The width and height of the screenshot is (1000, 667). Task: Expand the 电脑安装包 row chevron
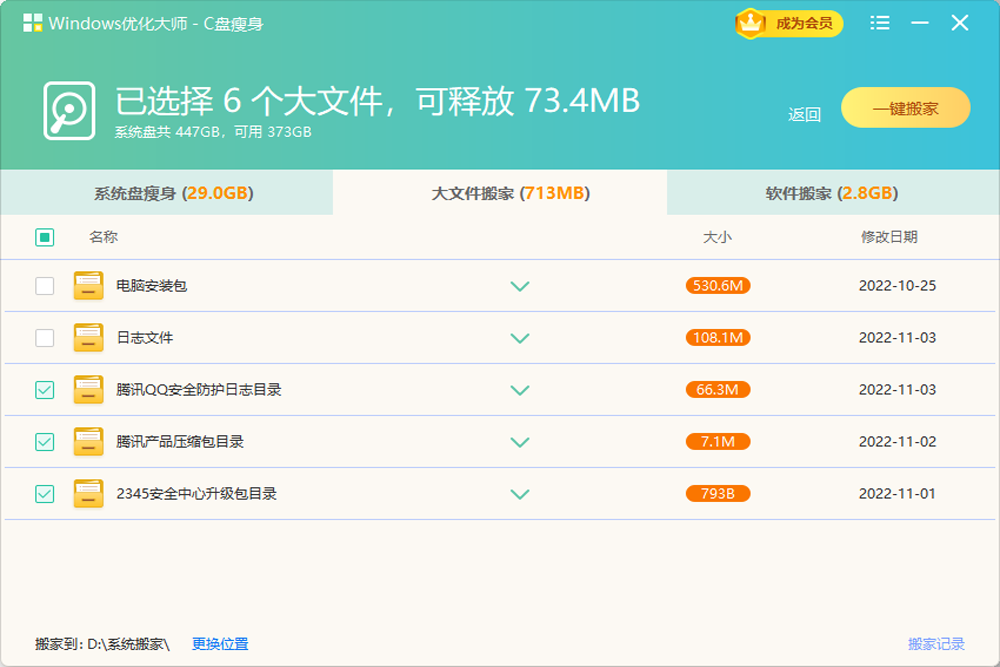(519, 285)
